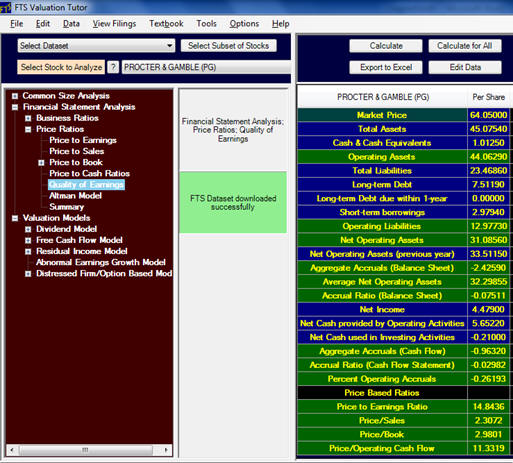513x463 pixels.
Task: Open the Data menu
Action: tap(71, 24)
